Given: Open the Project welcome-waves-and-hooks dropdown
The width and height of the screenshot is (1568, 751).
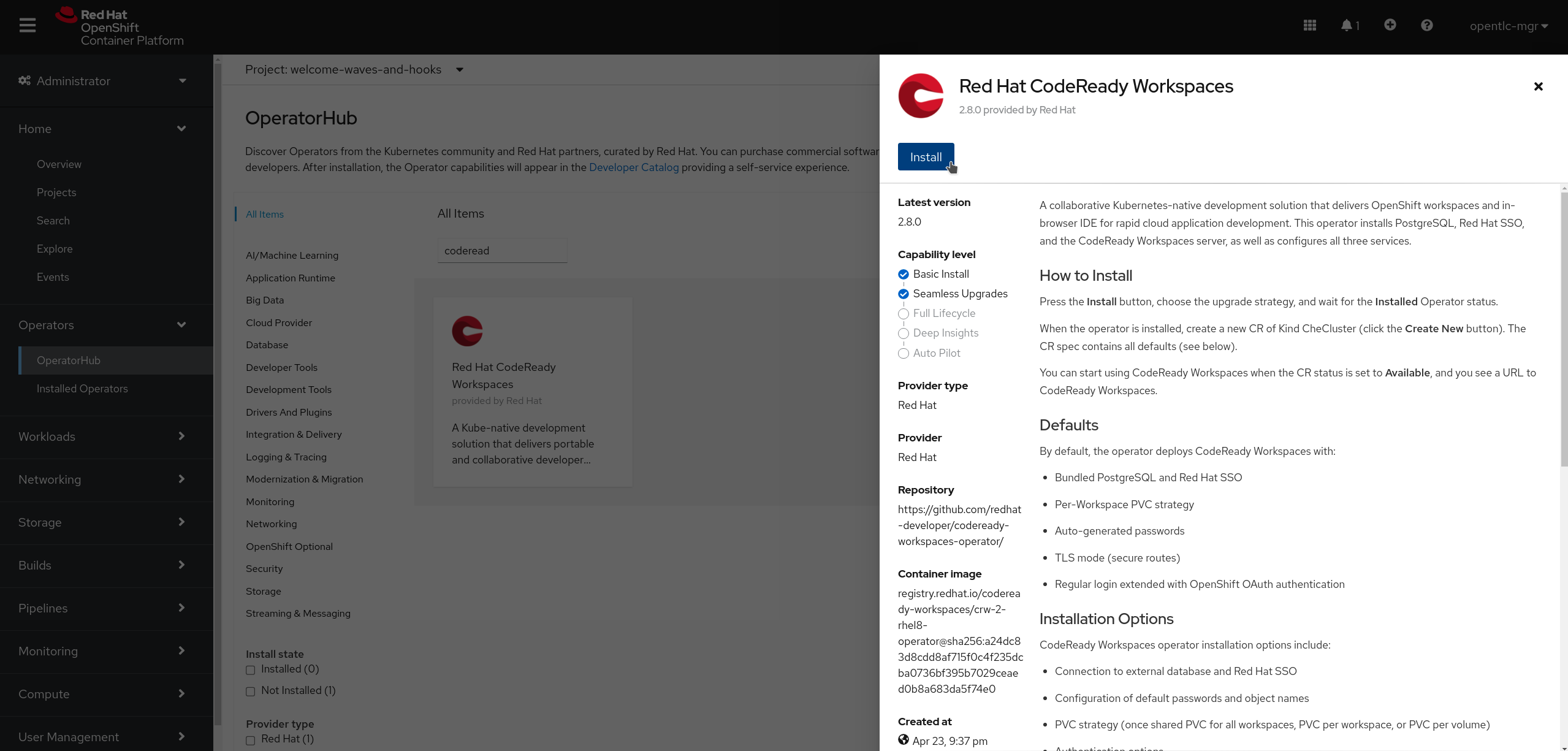Looking at the screenshot, I should [x=459, y=69].
